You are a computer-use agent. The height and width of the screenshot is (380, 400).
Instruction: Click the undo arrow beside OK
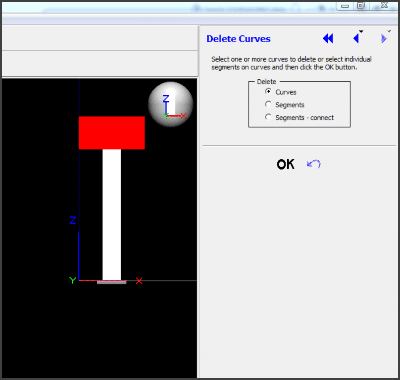[314, 164]
